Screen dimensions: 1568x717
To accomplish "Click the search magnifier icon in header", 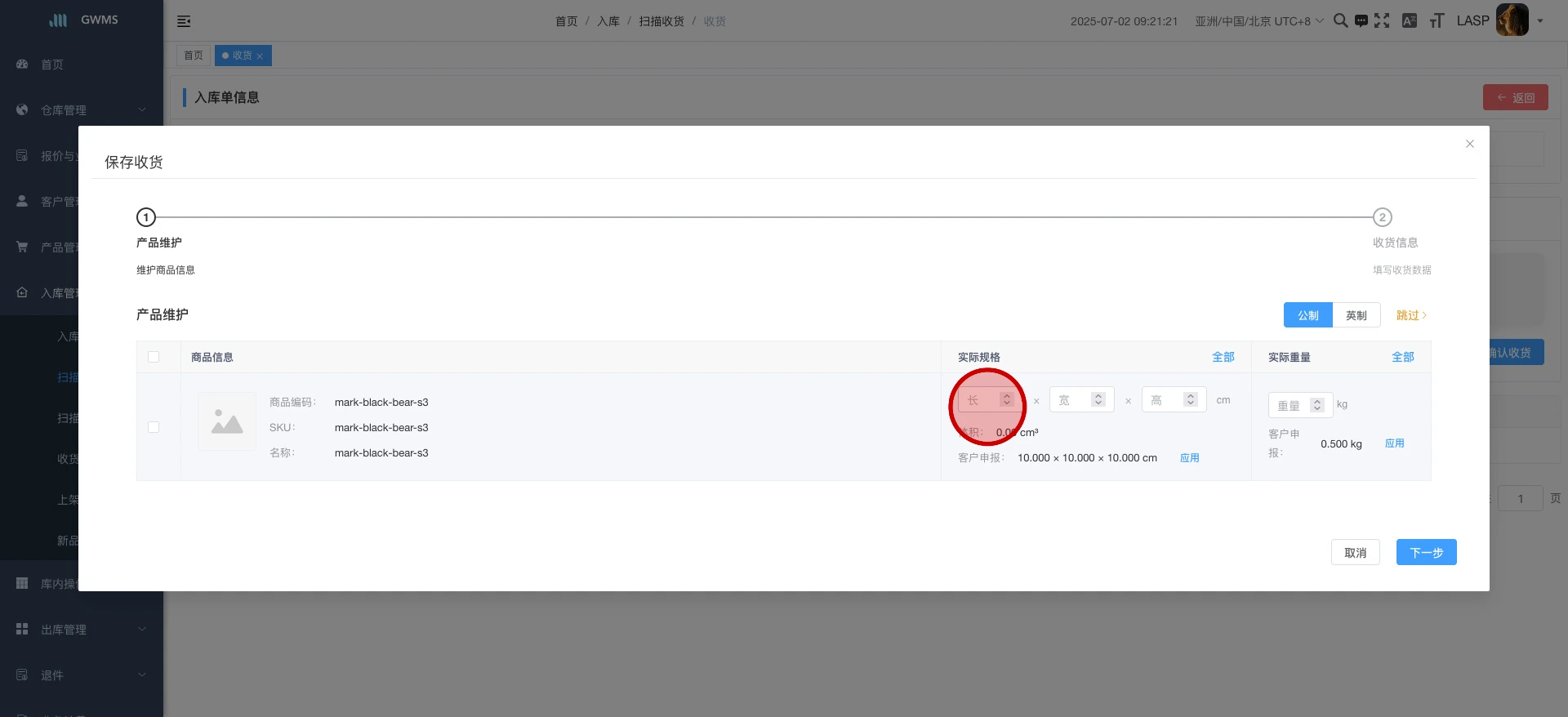I will 1340,20.
